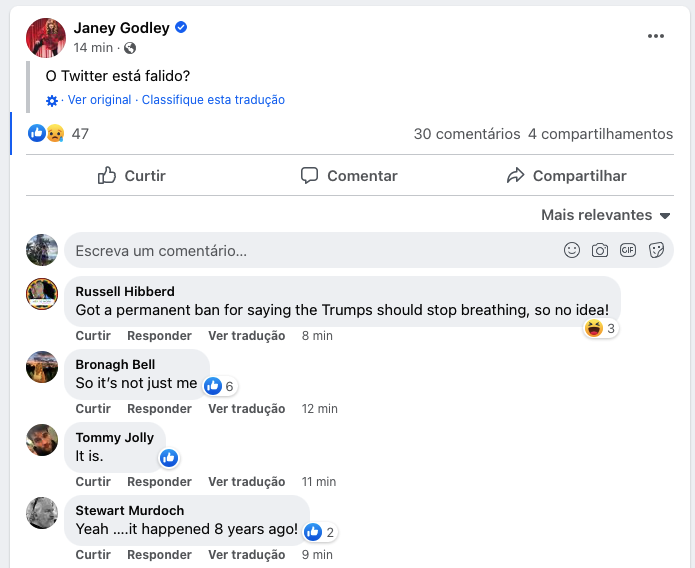Click the translation settings gear icon
This screenshot has height=568, width=695.
[52, 101]
